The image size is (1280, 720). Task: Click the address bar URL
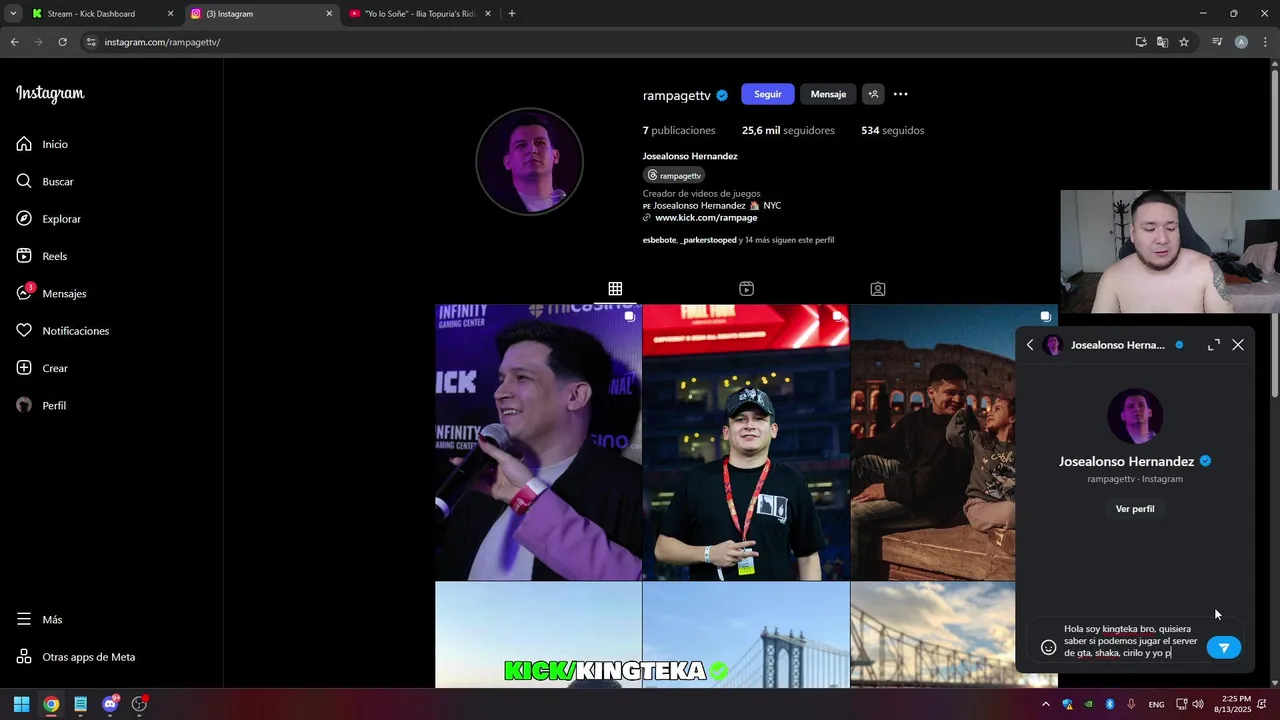162,42
